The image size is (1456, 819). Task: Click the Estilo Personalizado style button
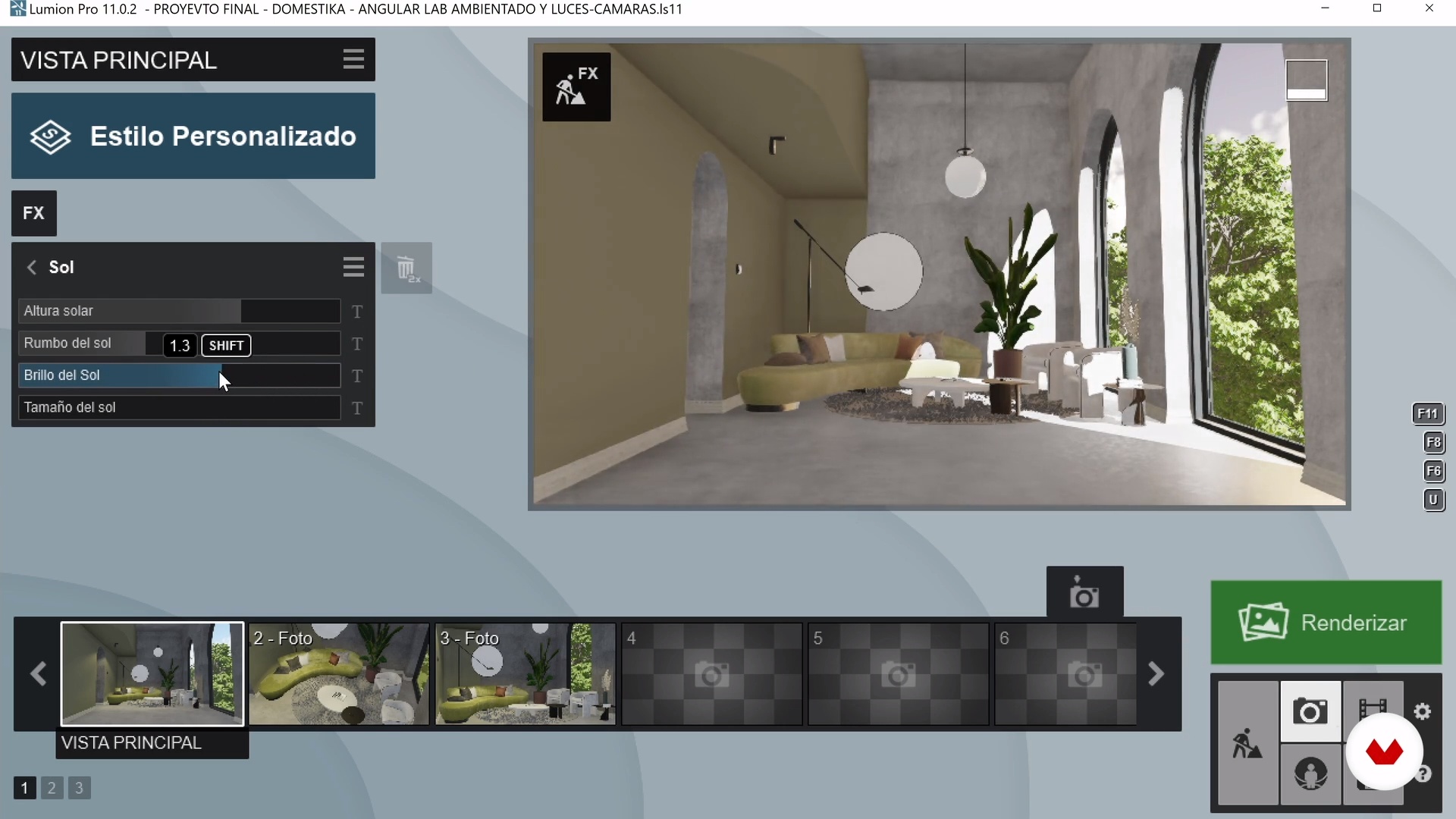coord(193,136)
